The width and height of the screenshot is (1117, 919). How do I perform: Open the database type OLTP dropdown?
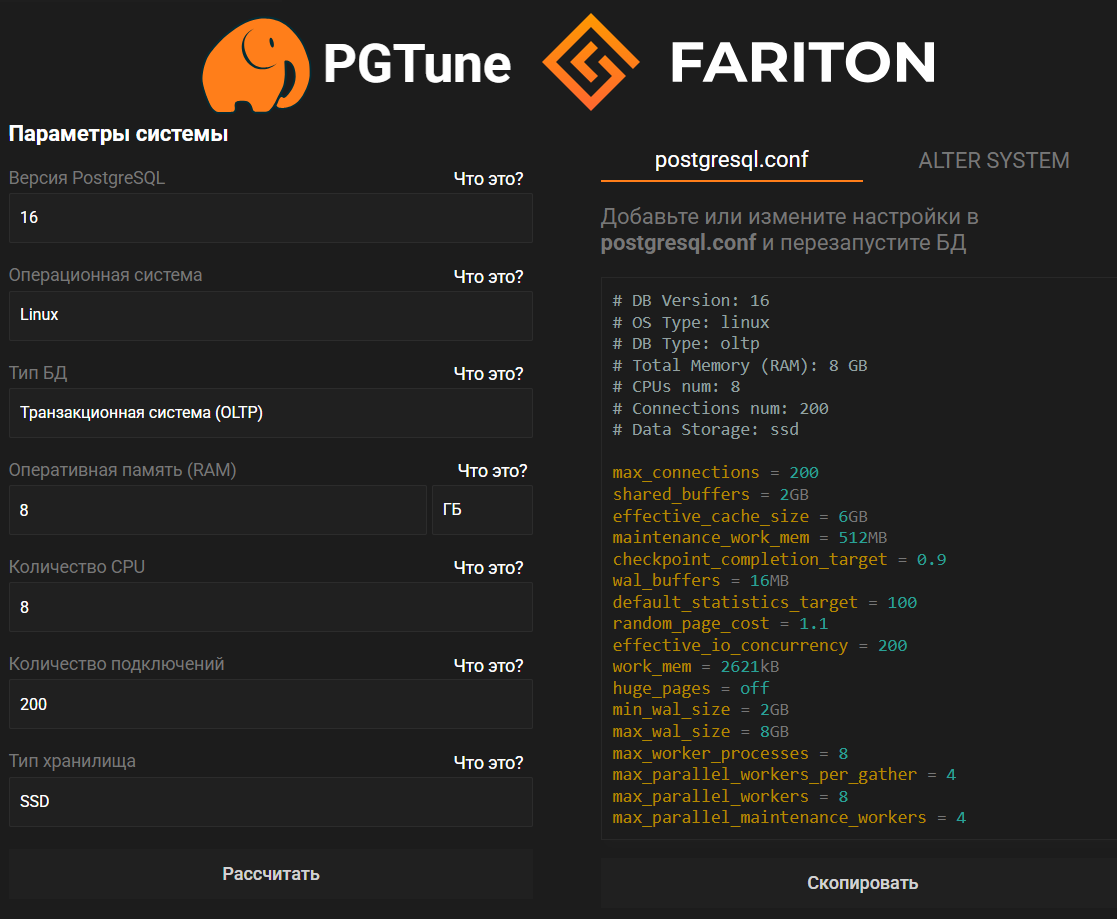click(270, 412)
